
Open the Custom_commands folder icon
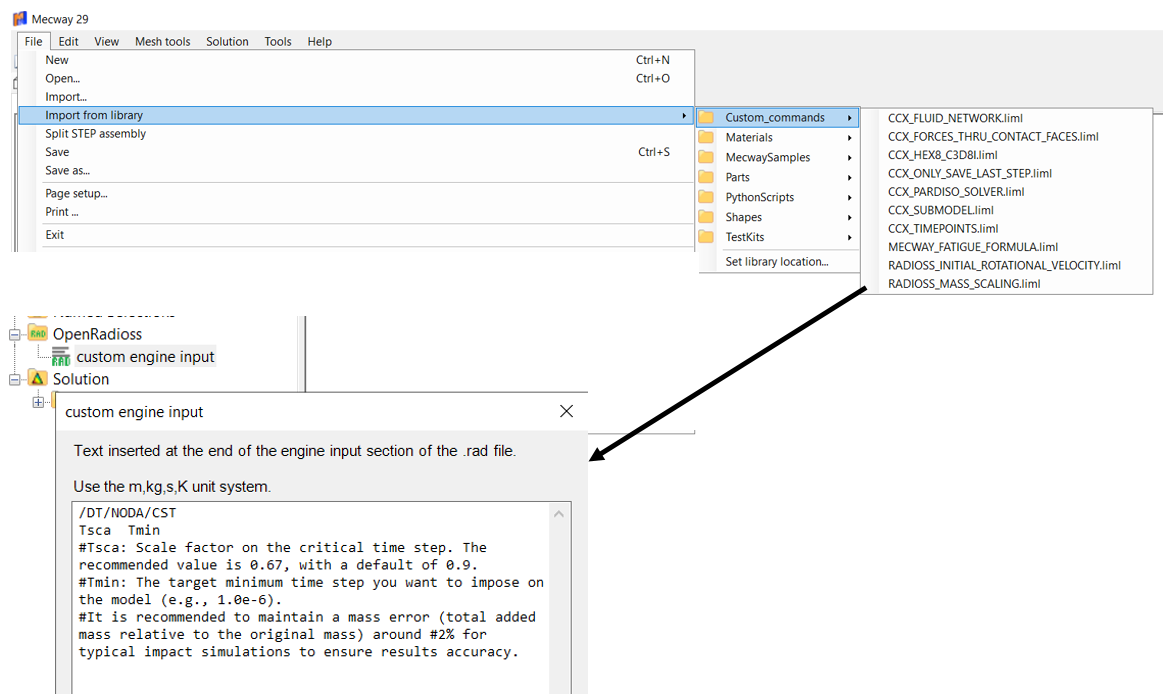tap(707, 117)
